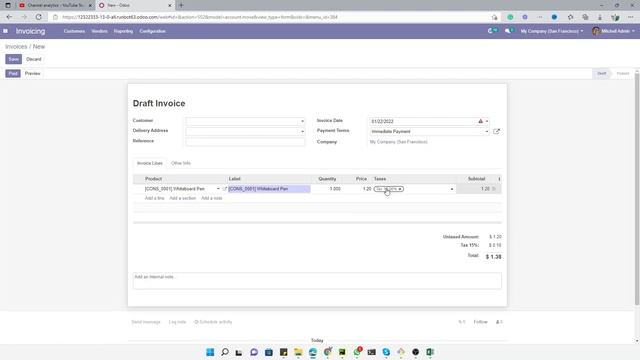Open the Configuration menu
Viewport: 640px width, 360px height.
153,31
